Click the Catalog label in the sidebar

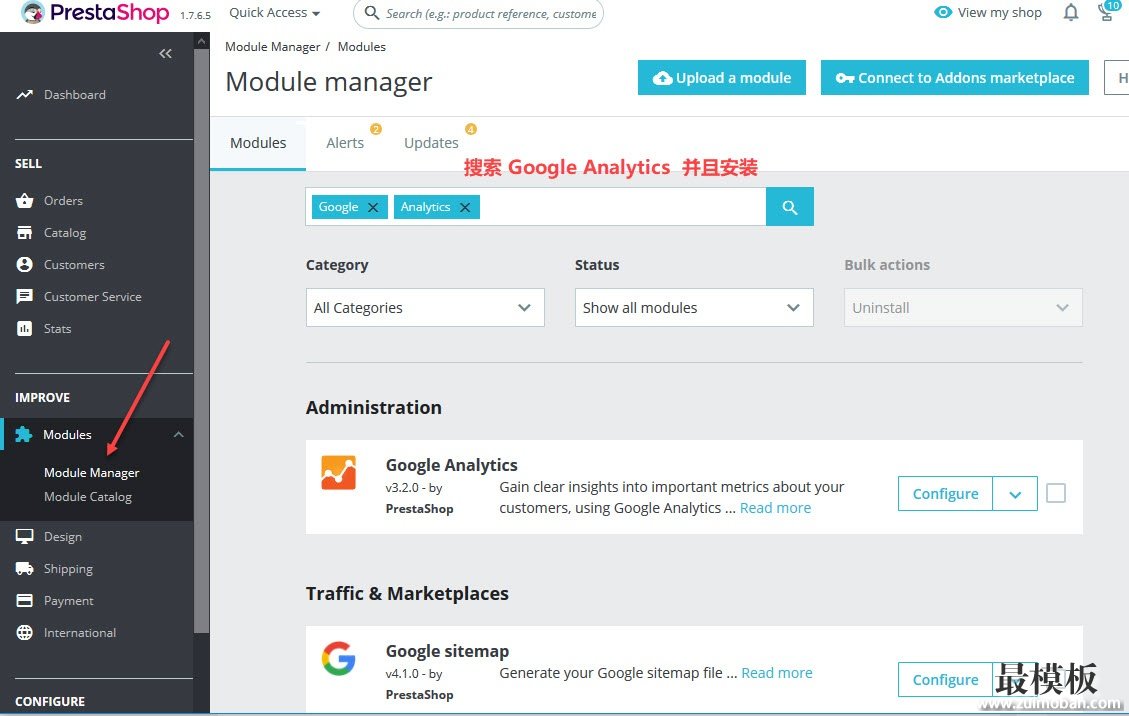point(65,233)
